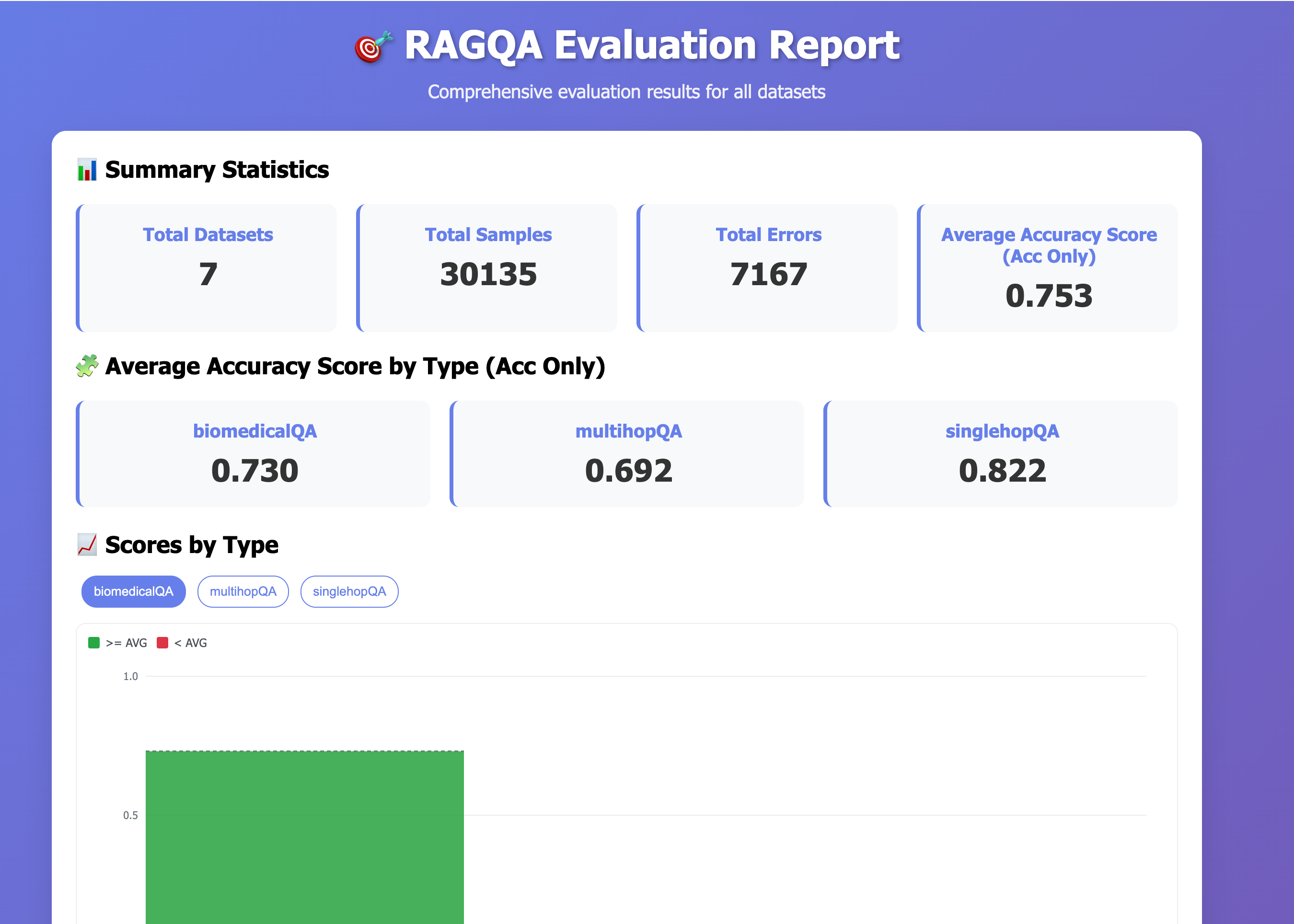Click the 1.0 y-axis label
This screenshot has width=1294, height=924.
coord(130,676)
